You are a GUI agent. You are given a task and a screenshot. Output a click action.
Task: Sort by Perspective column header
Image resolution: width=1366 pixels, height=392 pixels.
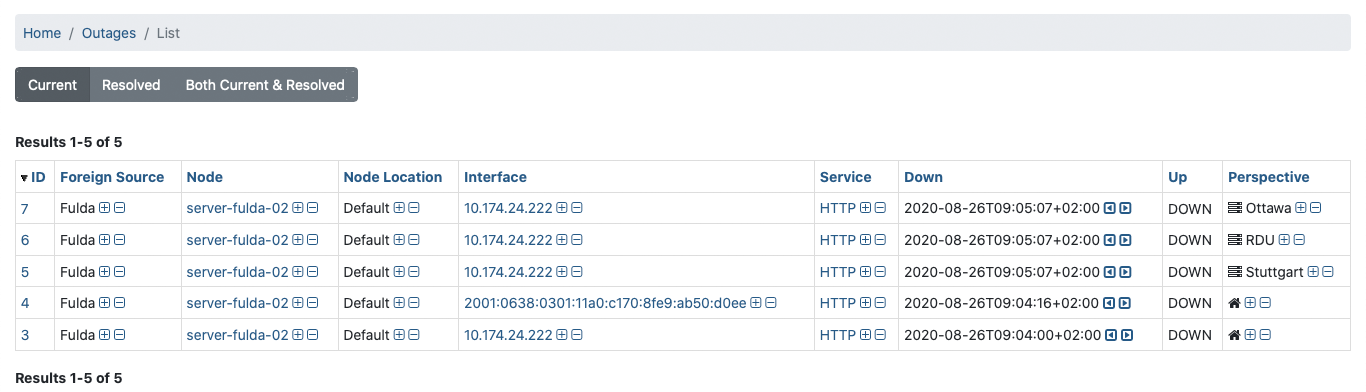pyautogui.click(x=1268, y=177)
